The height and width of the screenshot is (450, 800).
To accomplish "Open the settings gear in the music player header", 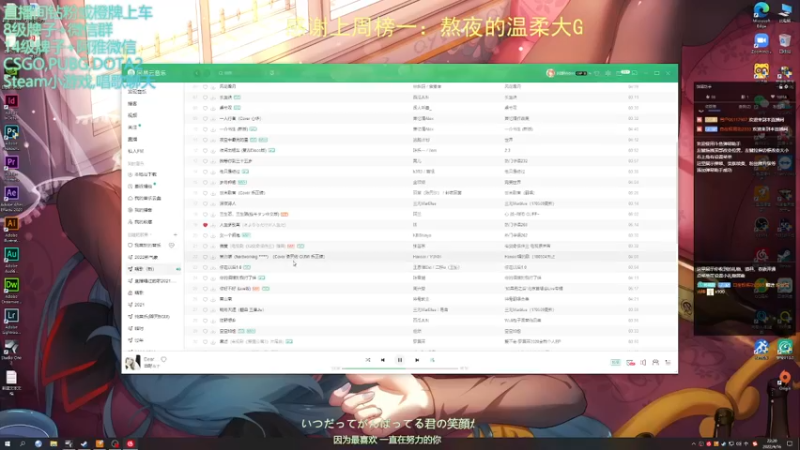I will (x=608, y=73).
